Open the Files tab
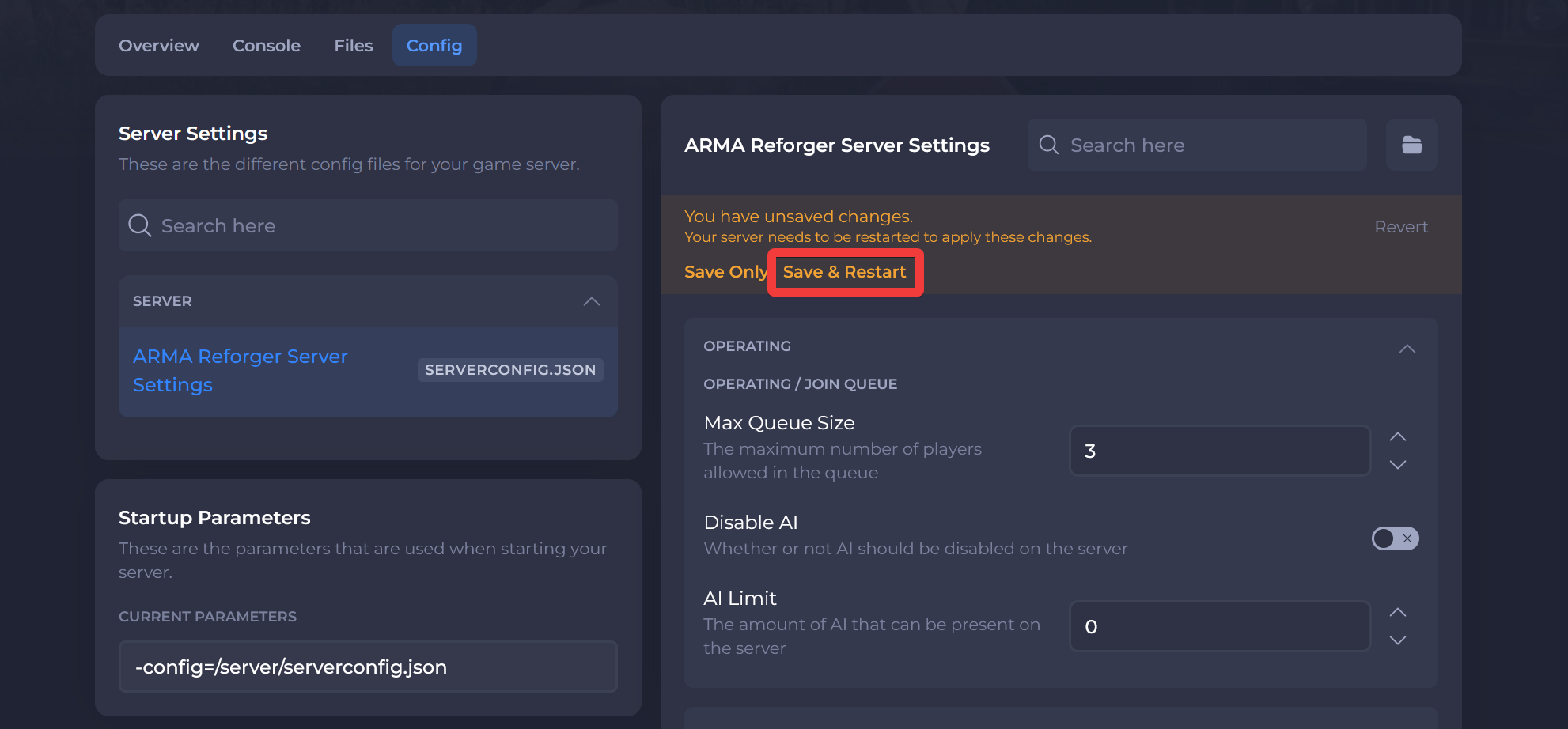The width and height of the screenshot is (1568, 729). (x=354, y=46)
